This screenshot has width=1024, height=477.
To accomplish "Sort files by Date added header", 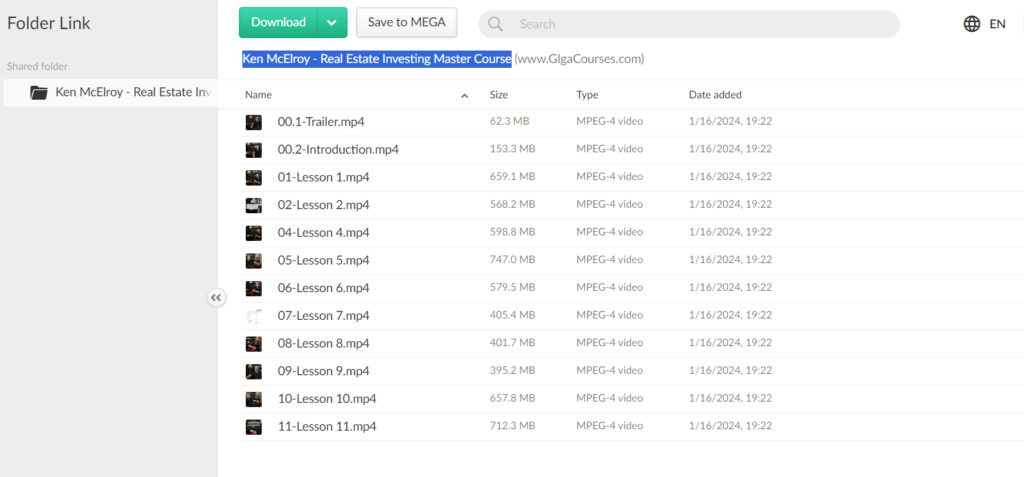I will [715, 95].
